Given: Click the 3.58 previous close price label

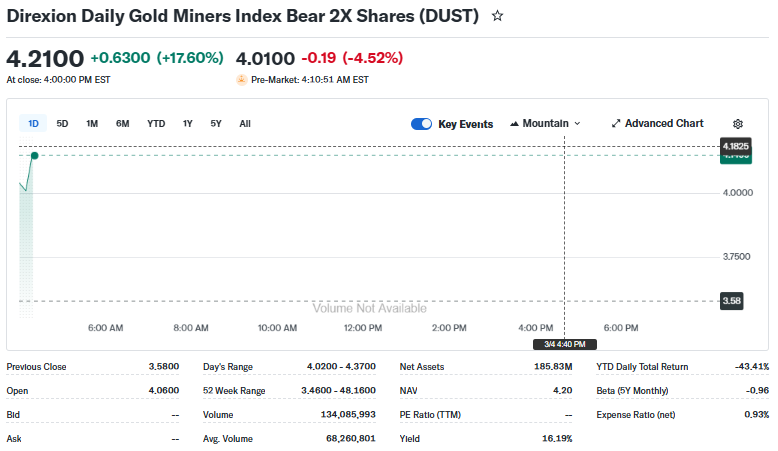Looking at the screenshot, I should click(x=732, y=300).
